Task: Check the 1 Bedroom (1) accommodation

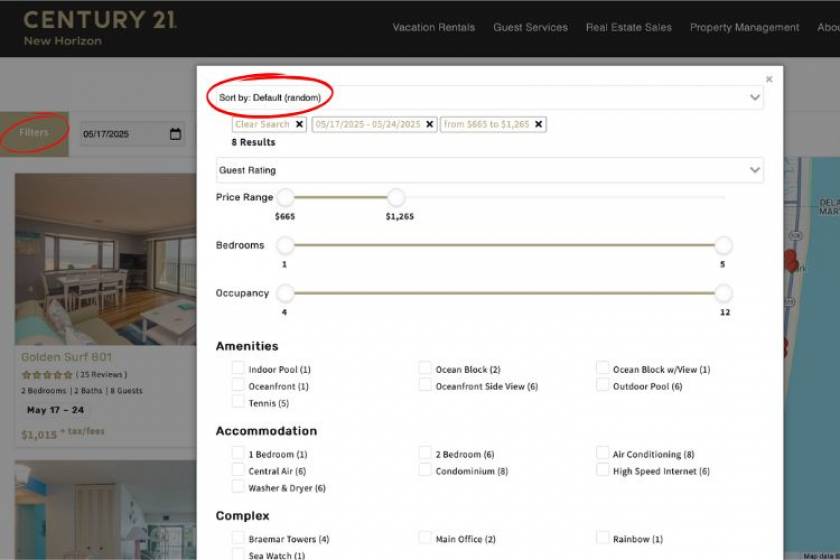Action: pos(238,453)
